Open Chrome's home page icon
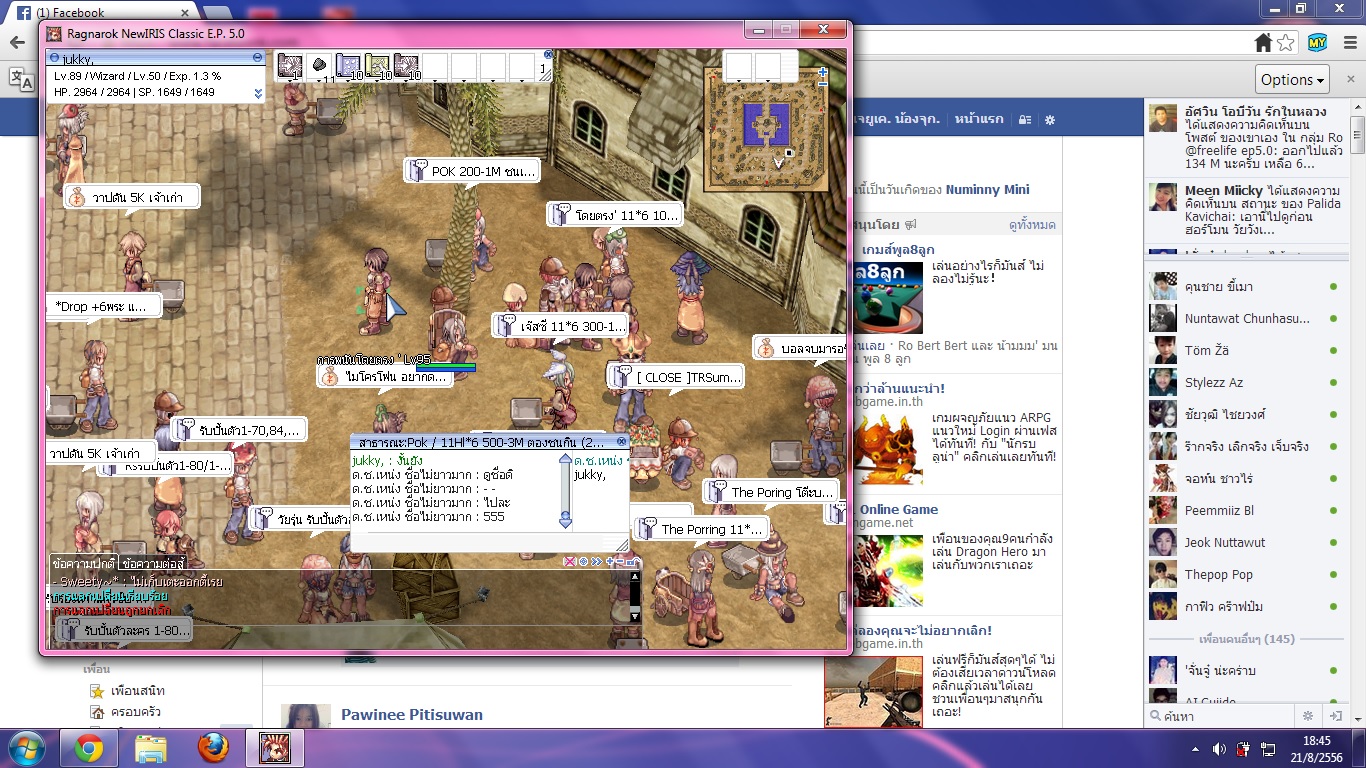The width and height of the screenshot is (1366, 768). click(1263, 43)
